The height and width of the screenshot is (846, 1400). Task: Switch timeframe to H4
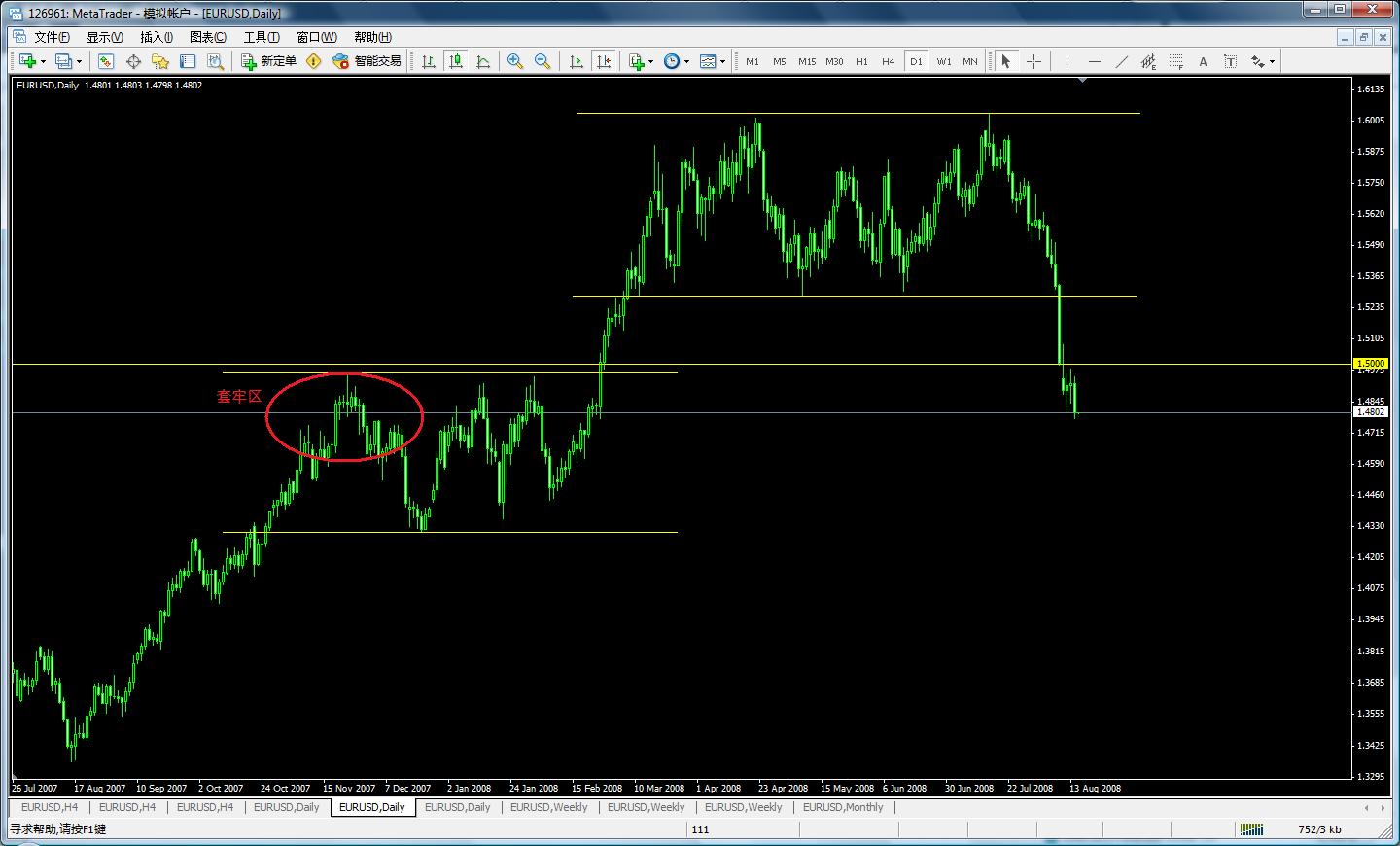tap(889, 61)
